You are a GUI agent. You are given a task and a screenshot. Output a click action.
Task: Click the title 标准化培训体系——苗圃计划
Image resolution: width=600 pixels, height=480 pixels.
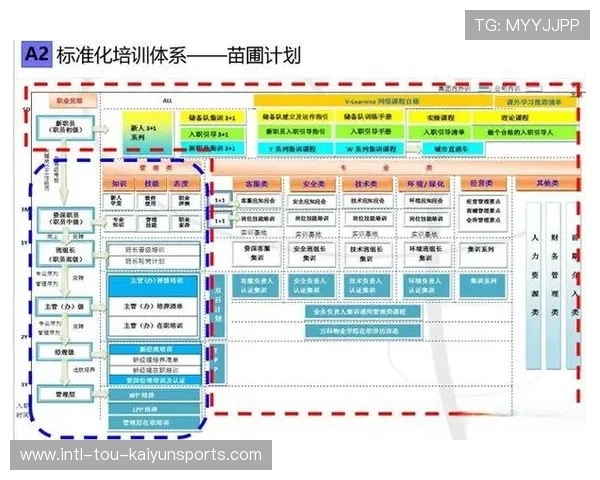coord(178,56)
